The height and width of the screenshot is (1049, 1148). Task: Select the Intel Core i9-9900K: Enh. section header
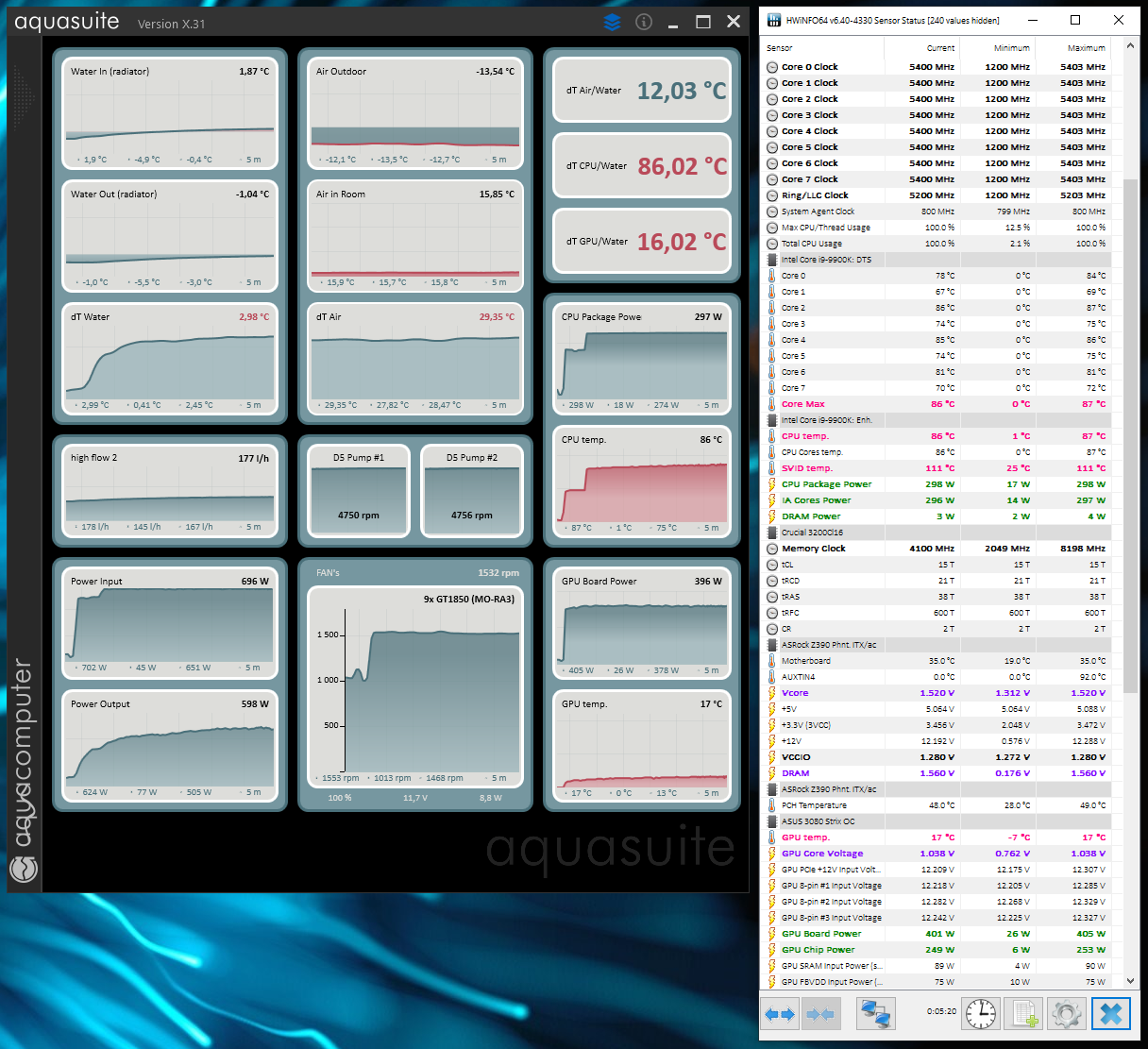pos(937,420)
